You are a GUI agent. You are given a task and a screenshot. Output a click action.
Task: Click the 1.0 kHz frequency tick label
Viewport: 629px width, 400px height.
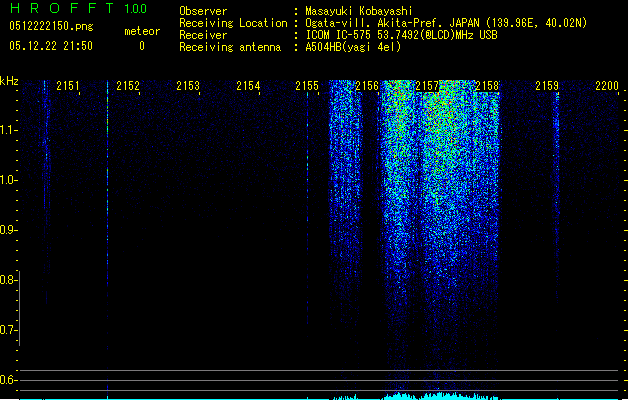pos(8,180)
